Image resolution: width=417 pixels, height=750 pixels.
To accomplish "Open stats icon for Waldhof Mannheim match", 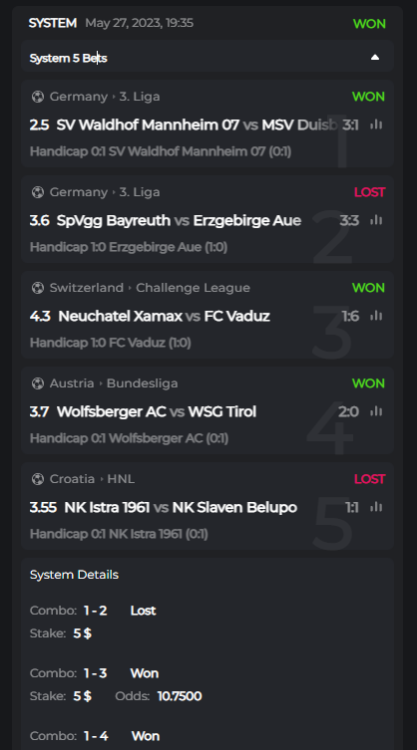I will tap(376, 124).
